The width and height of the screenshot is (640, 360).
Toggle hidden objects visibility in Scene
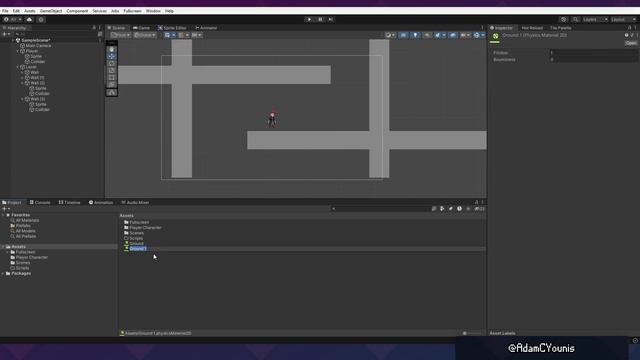[453, 35]
